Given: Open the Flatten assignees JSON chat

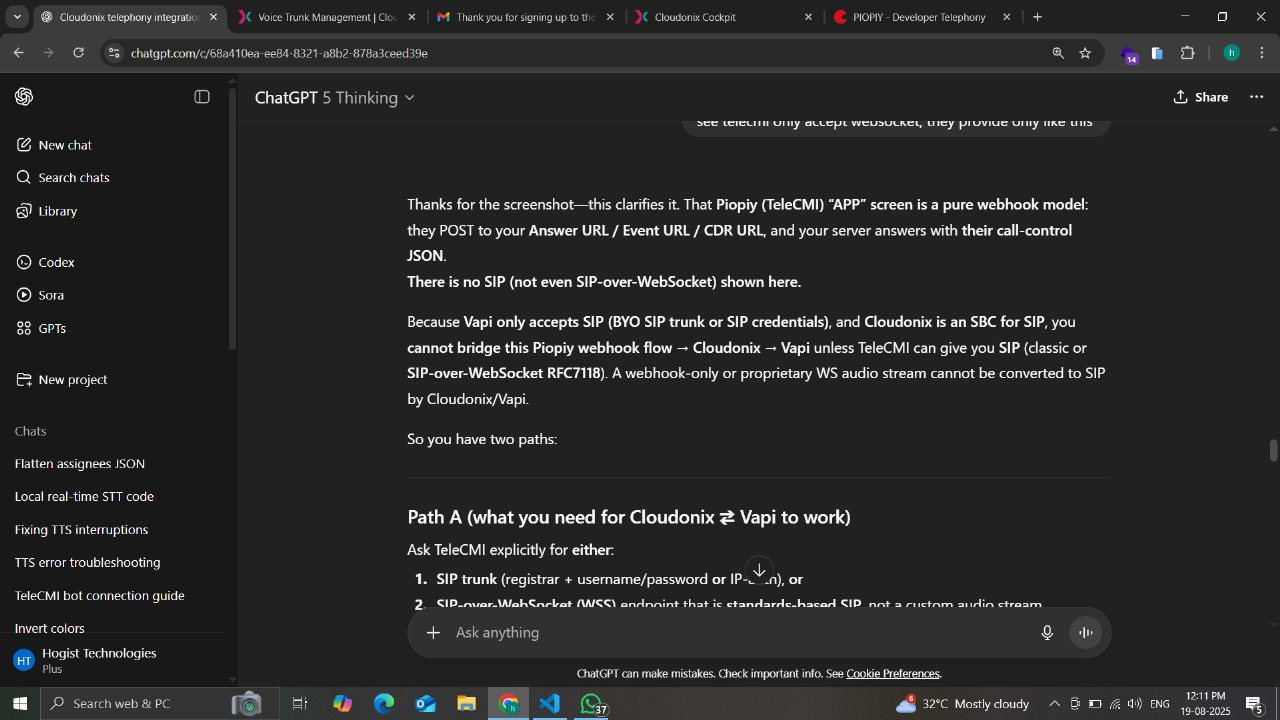Looking at the screenshot, I should (x=80, y=464).
